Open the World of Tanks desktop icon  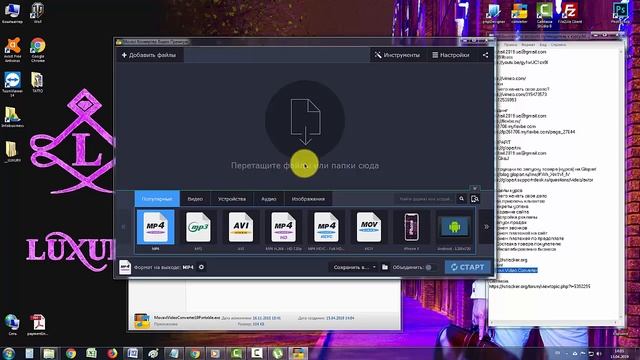tap(38, 13)
